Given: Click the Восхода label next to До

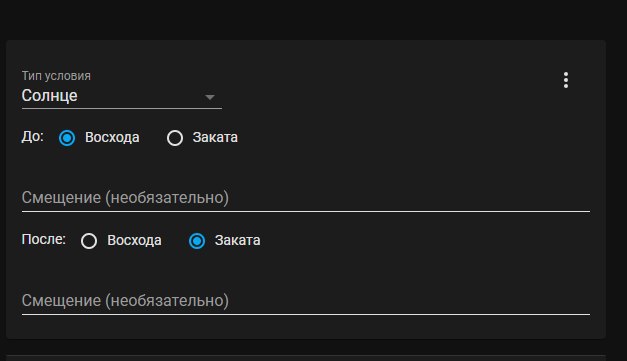Looking at the screenshot, I should [112, 138].
